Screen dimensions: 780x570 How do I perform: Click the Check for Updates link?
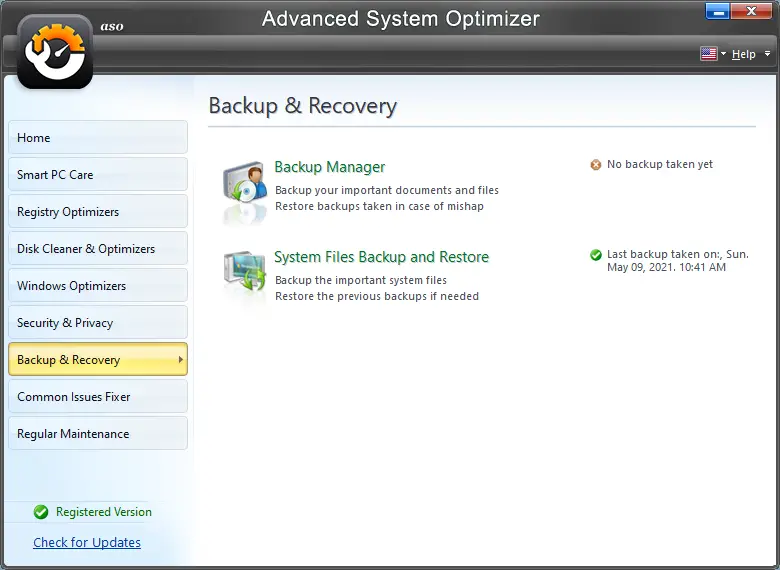point(87,542)
